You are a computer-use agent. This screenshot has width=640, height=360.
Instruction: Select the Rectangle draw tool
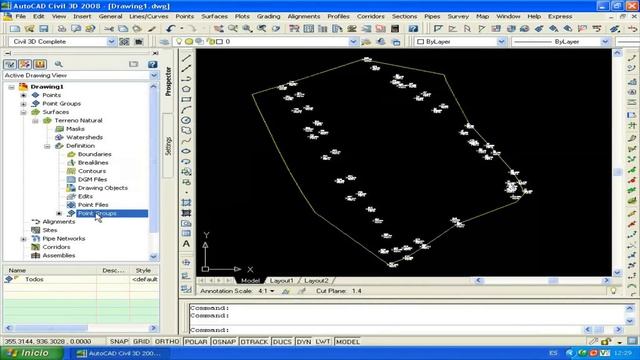coord(186,100)
